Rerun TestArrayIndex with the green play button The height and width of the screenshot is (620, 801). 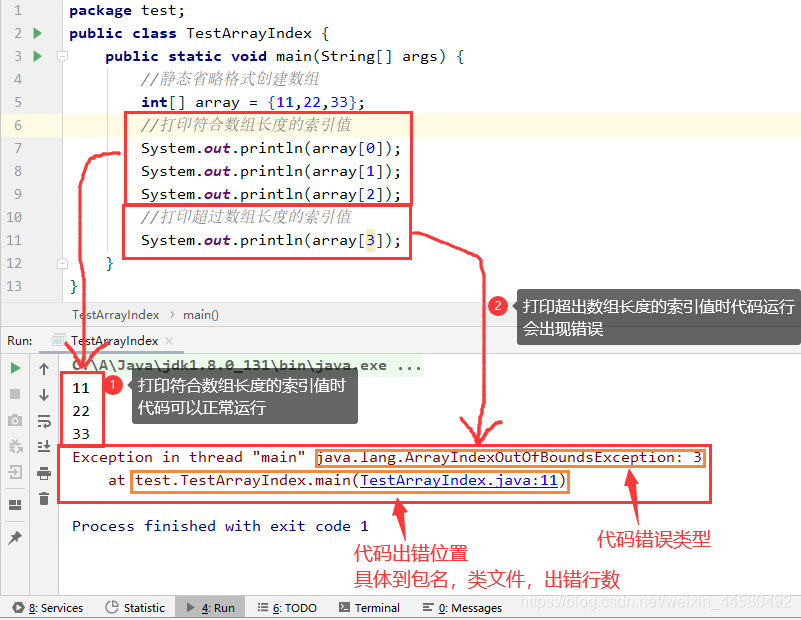pyautogui.click(x=15, y=368)
